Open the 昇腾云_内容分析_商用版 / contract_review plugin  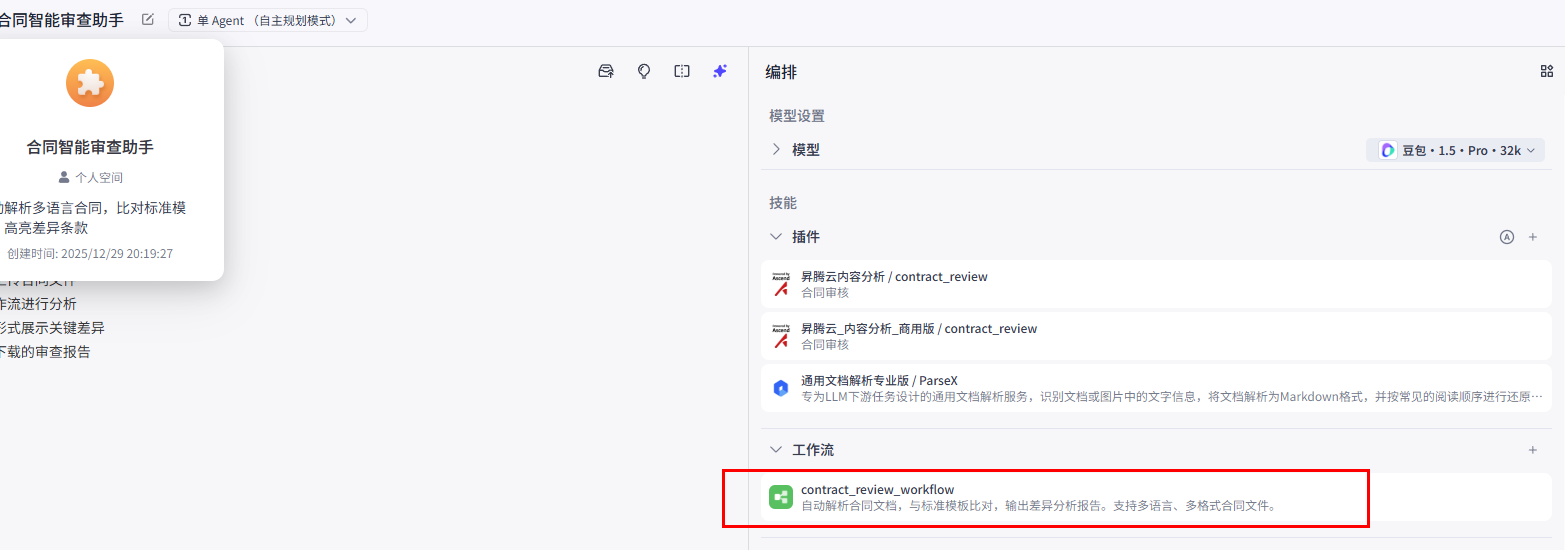(x=1156, y=336)
